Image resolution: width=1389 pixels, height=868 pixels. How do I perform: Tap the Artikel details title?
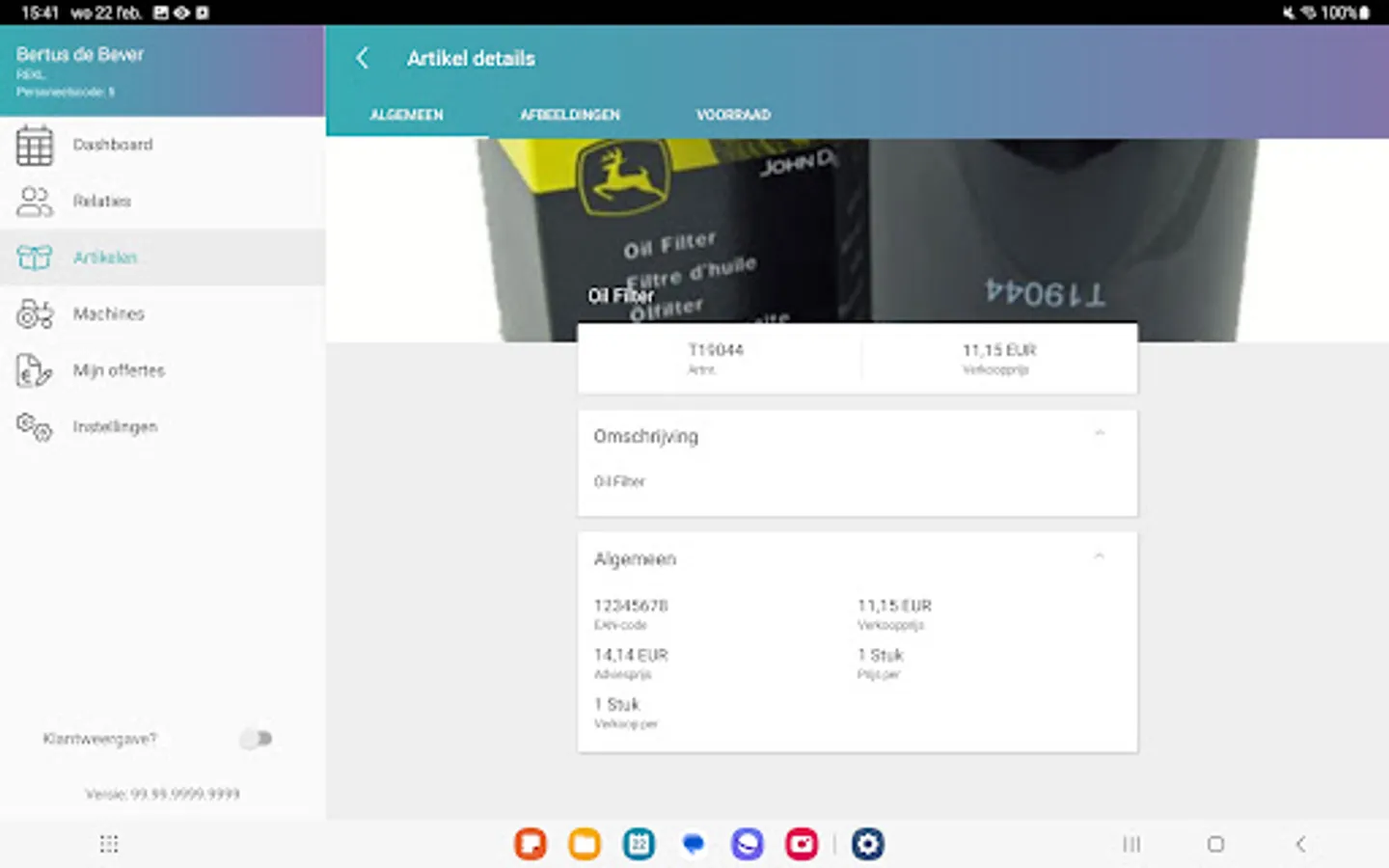tap(471, 59)
